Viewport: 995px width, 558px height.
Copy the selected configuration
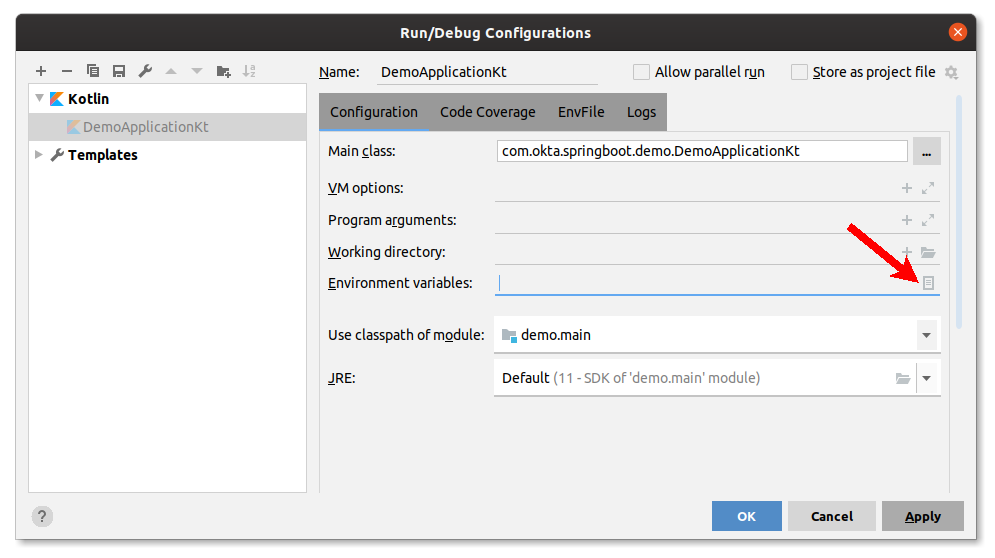(x=93, y=71)
